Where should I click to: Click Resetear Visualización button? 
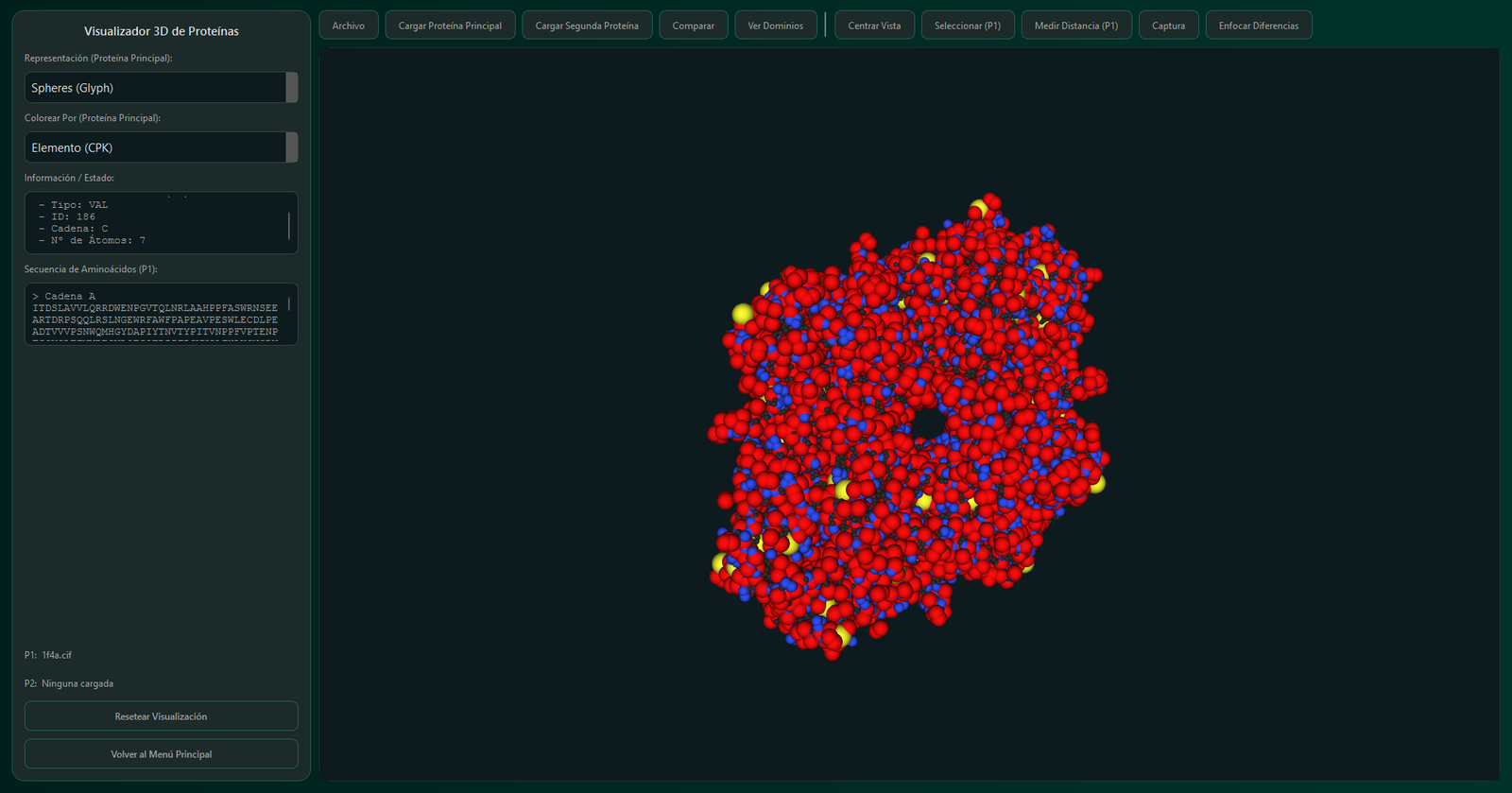click(161, 716)
